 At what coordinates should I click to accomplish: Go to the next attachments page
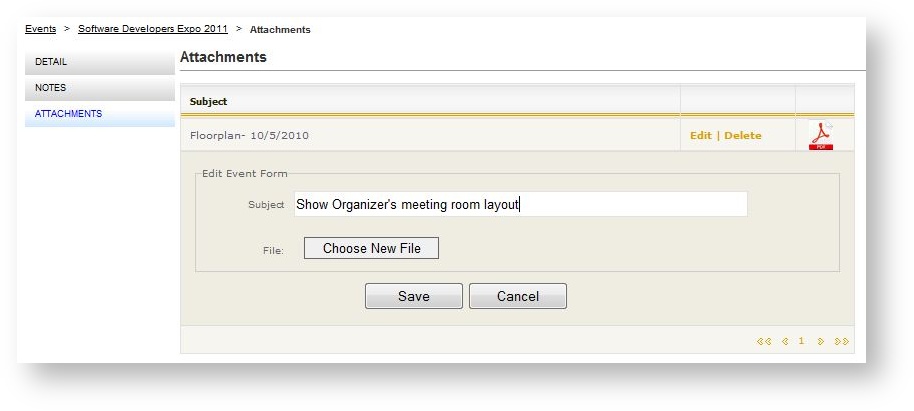[x=821, y=341]
